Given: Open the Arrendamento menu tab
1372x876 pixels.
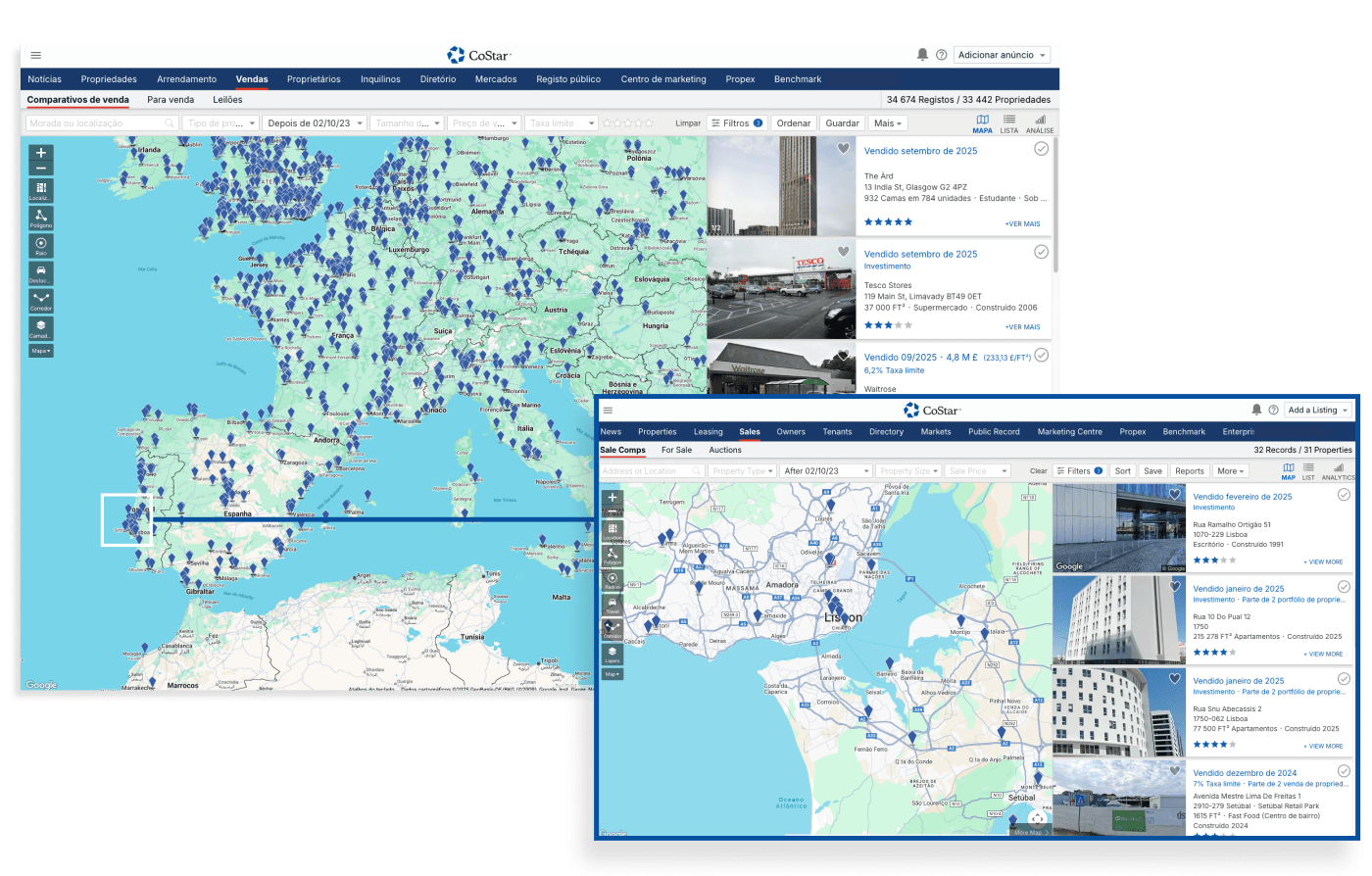Looking at the screenshot, I should click(x=186, y=79).
